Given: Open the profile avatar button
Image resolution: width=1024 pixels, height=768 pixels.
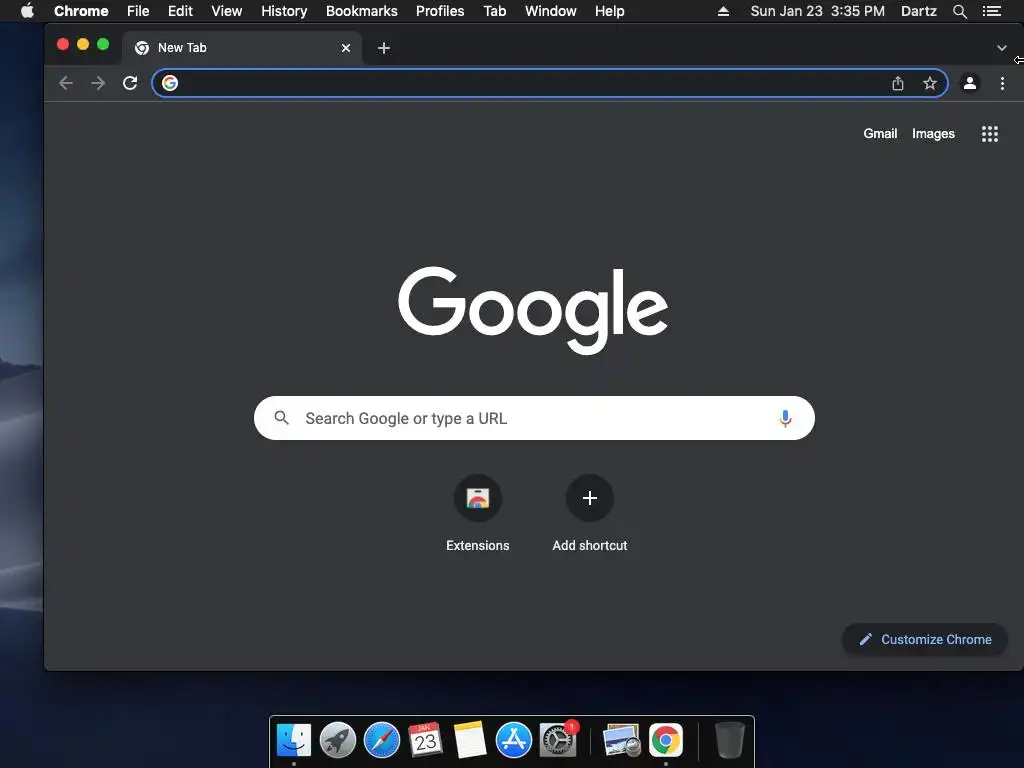Looking at the screenshot, I should pos(970,83).
